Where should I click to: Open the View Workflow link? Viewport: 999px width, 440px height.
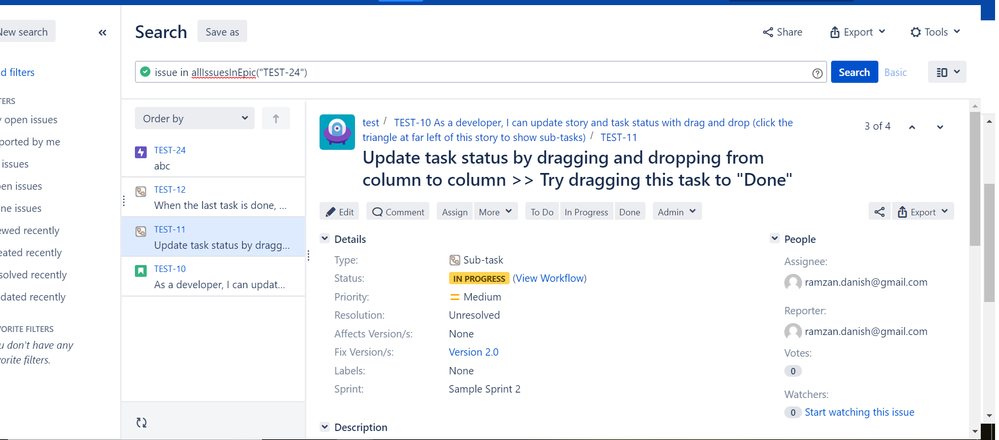[x=549, y=278]
